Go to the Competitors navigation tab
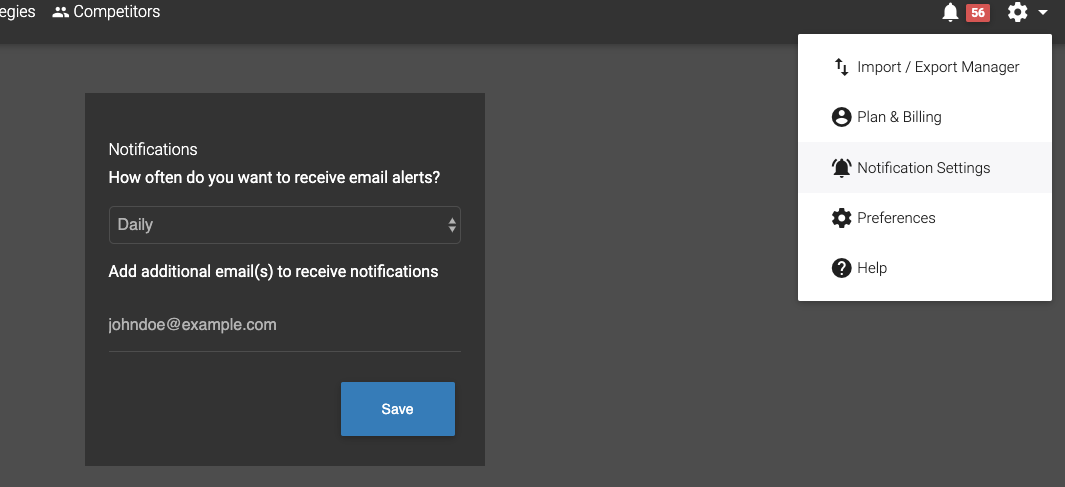The image size is (1065, 487). tap(106, 12)
